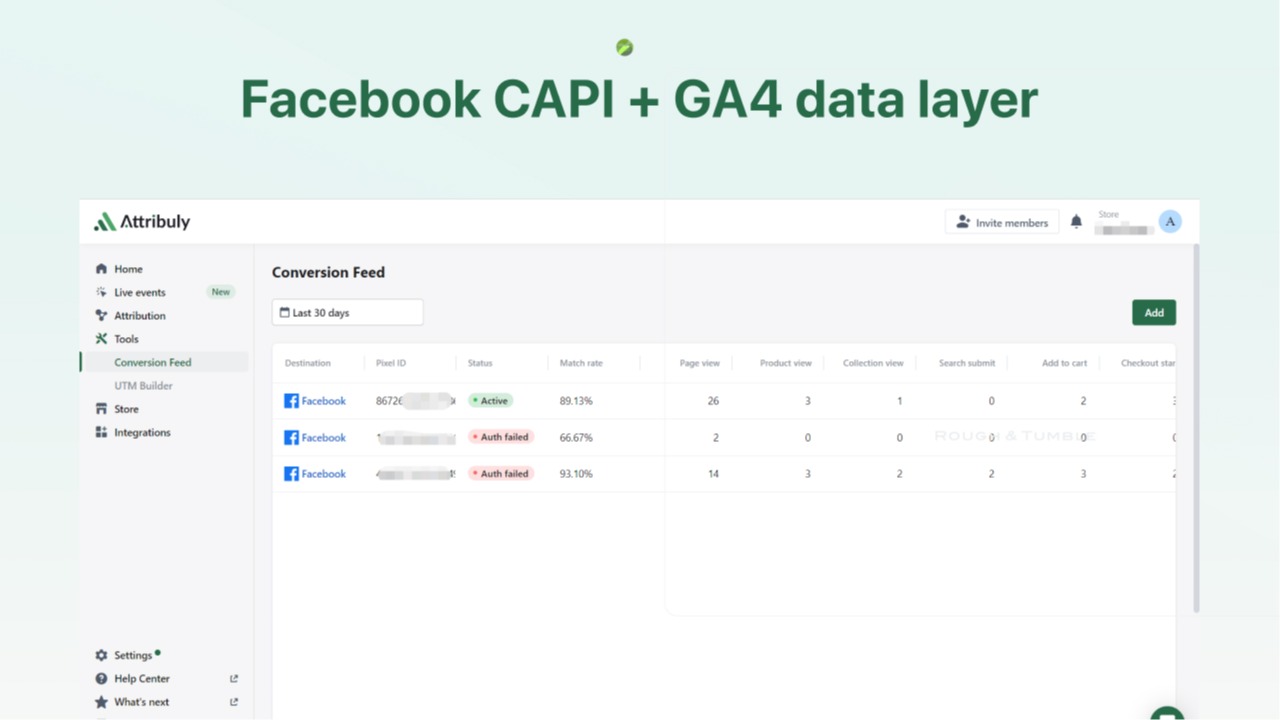Click the Status column header
This screenshot has width=1280, height=720.
[x=480, y=363]
